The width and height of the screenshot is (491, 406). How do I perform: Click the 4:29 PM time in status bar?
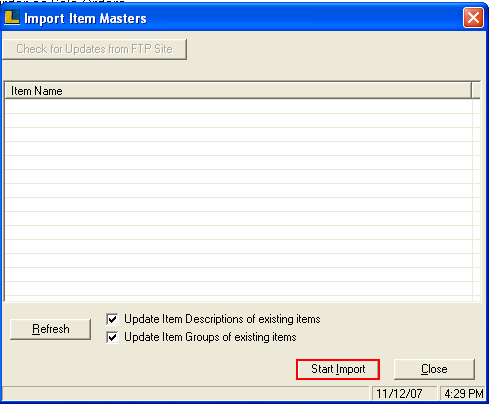coord(464,394)
